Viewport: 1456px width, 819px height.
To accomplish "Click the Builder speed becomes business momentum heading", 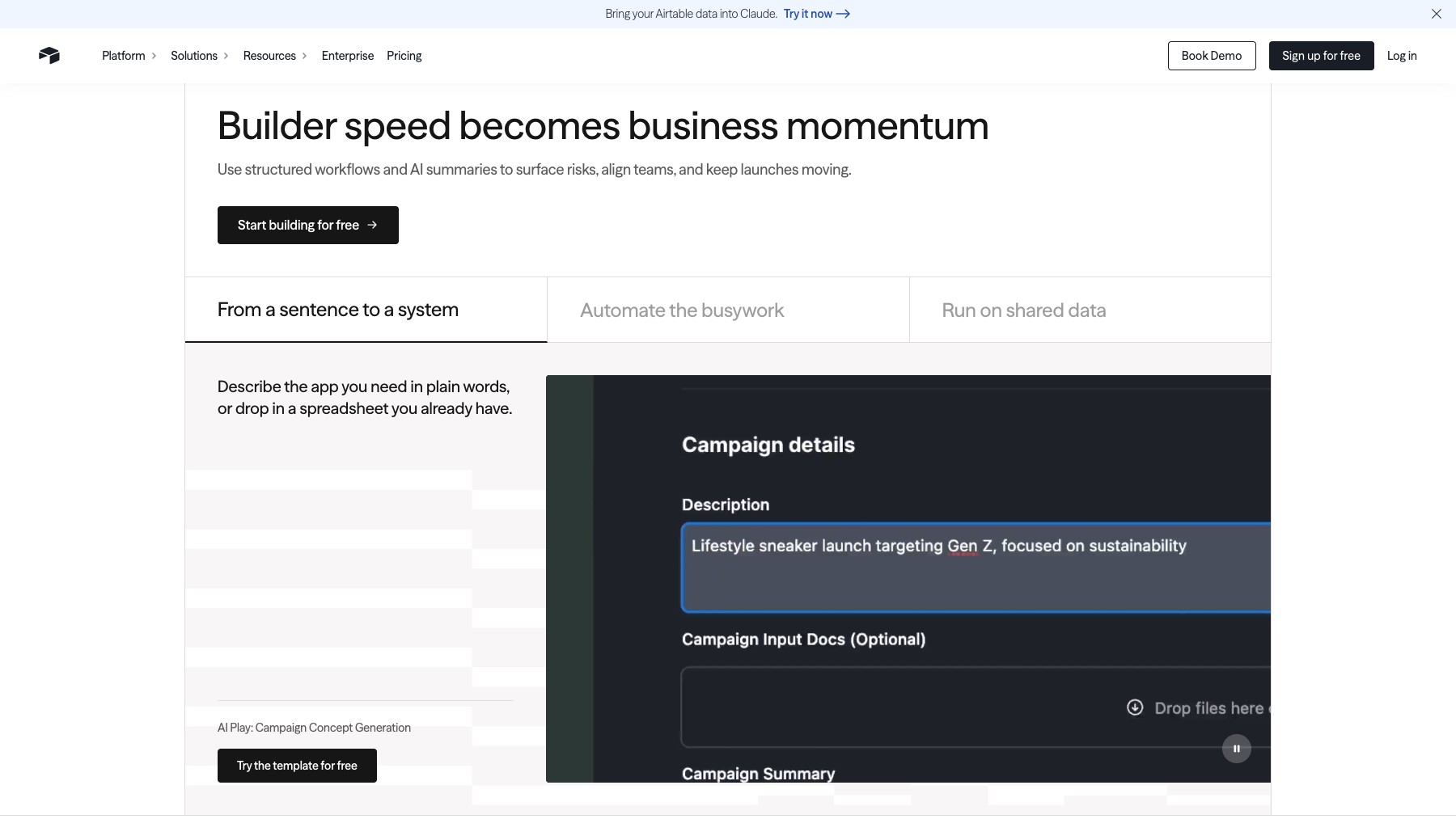I will click(x=603, y=126).
